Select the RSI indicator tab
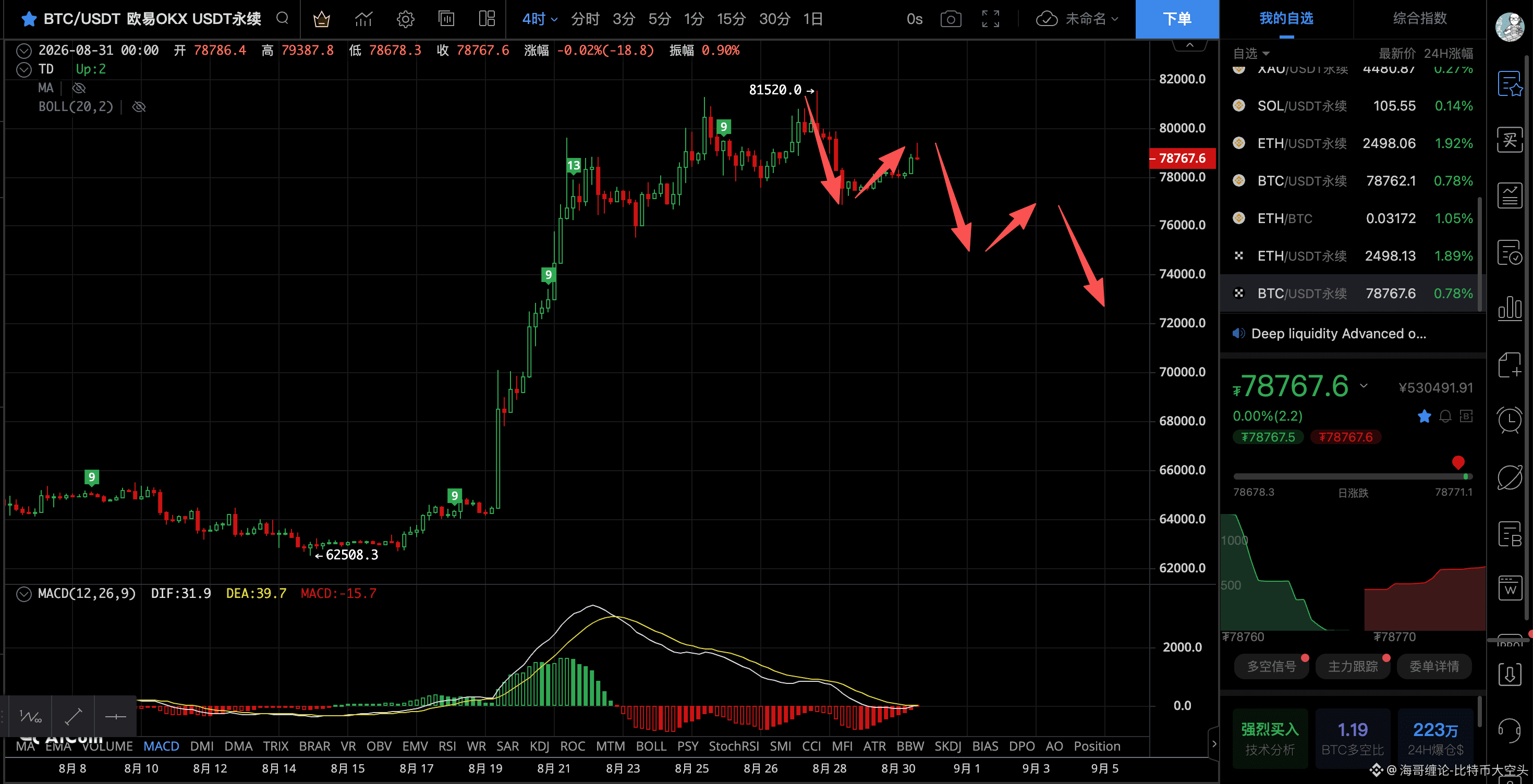Viewport: 1533px width, 784px height. pos(447,746)
